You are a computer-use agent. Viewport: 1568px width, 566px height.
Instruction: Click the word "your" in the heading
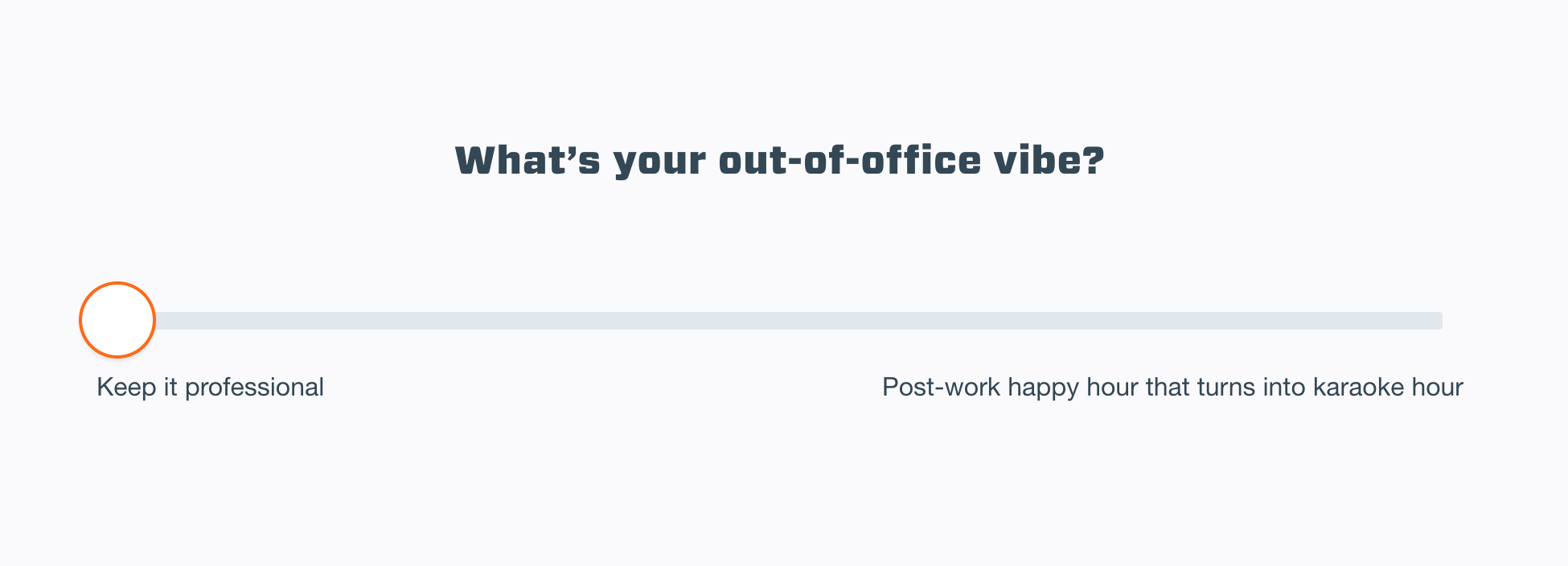659,162
